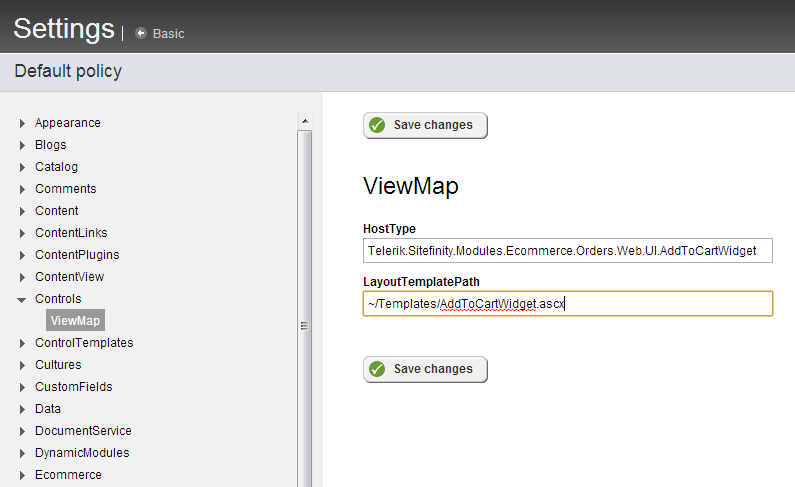Focus the LayoutTemplatePath input field

567,304
